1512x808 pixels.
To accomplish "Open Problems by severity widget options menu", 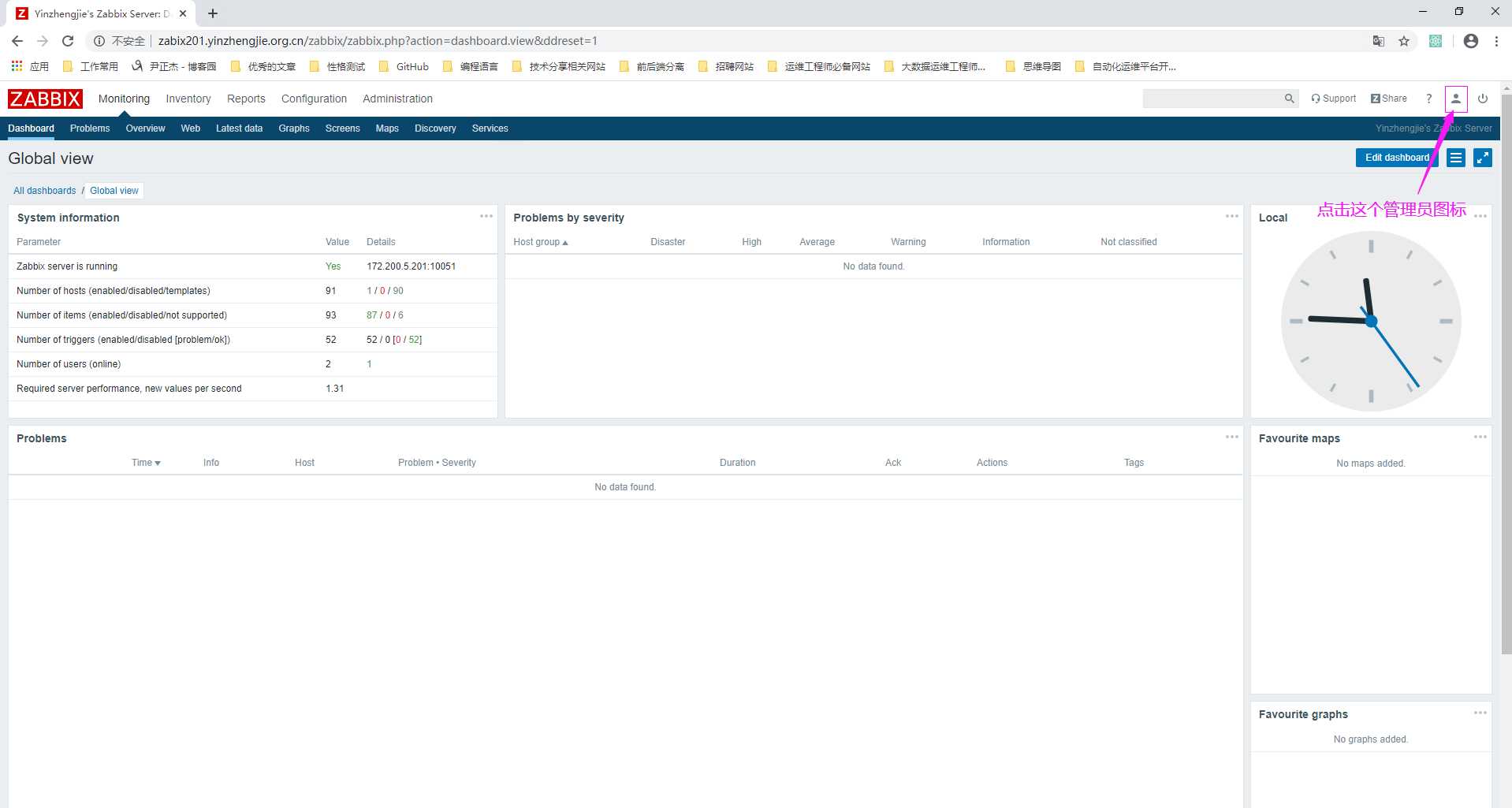I will [1232, 216].
